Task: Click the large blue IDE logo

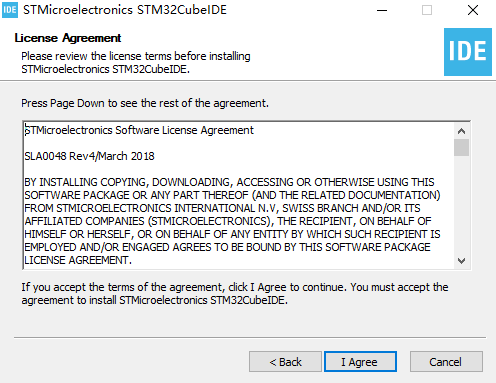Action: click(468, 52)
